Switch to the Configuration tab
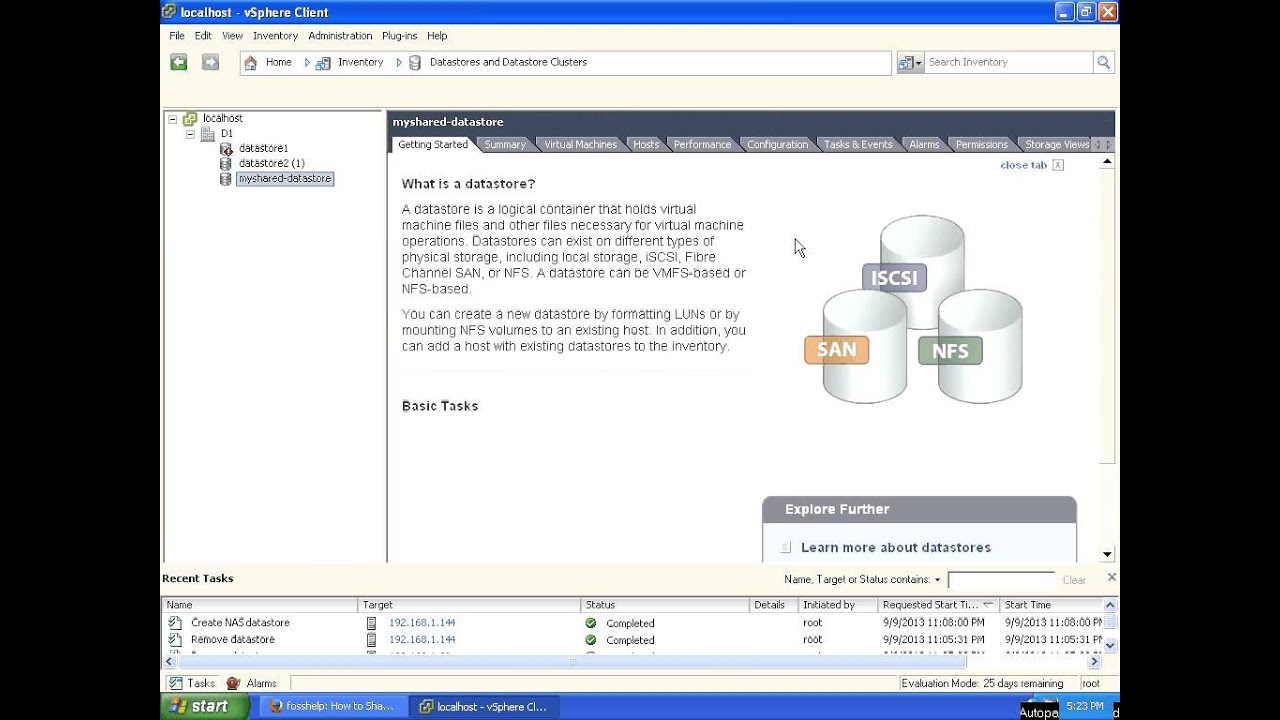The width and height of the screenshot is (1280, 720). point(777,145)
